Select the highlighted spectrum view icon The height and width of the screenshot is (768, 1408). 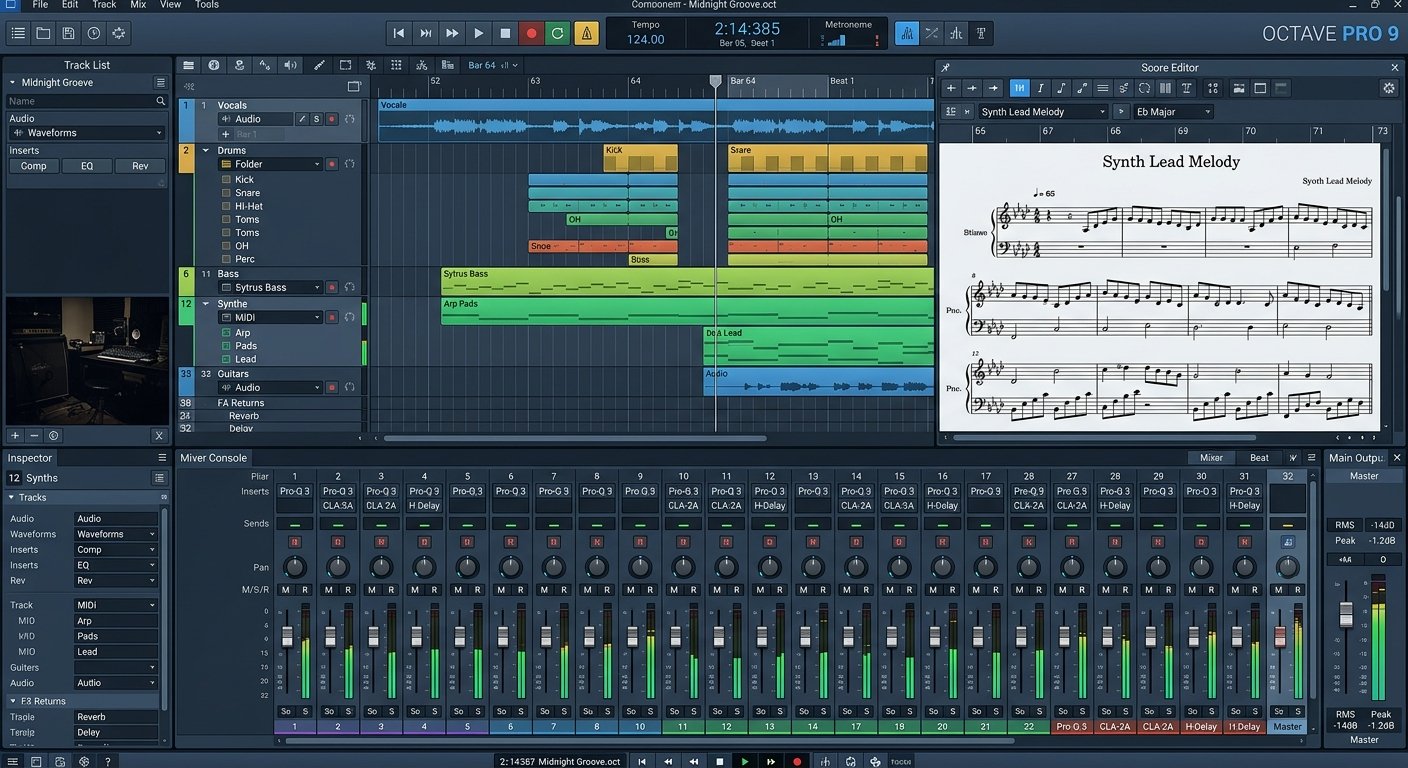(x=907, y=33)
